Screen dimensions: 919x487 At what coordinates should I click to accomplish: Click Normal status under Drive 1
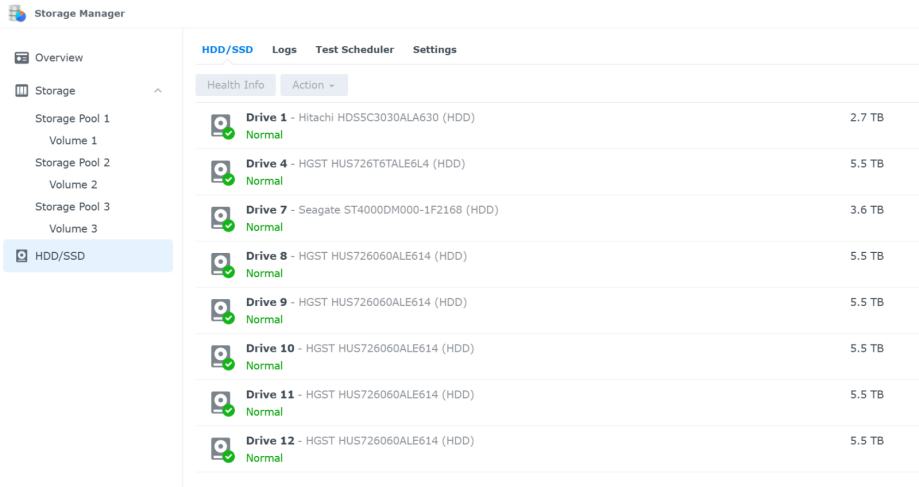(x=264, y=135)
